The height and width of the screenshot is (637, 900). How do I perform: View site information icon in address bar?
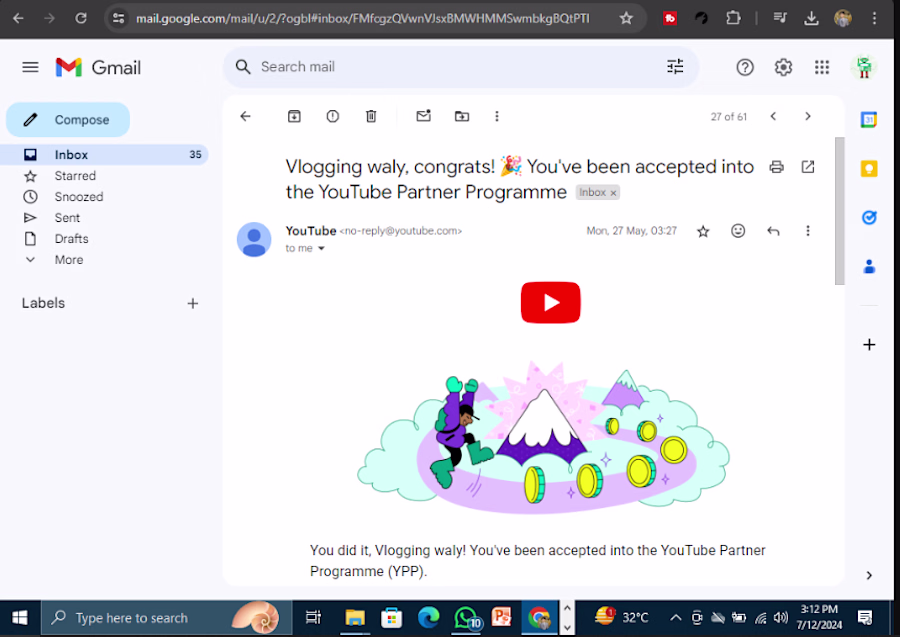(x=118, y=18)
